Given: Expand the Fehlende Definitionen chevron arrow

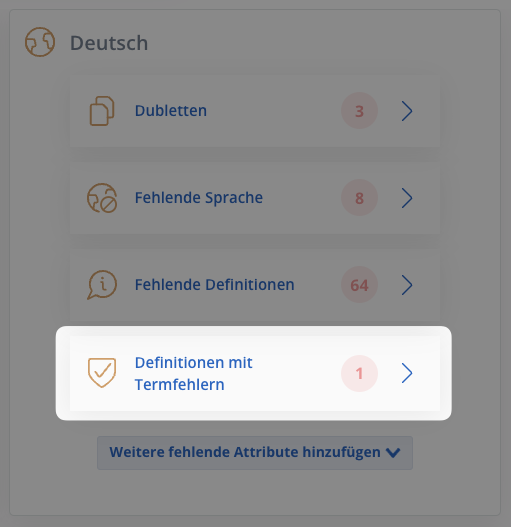Looking at the screenshot, I should (x=407, y=285).
